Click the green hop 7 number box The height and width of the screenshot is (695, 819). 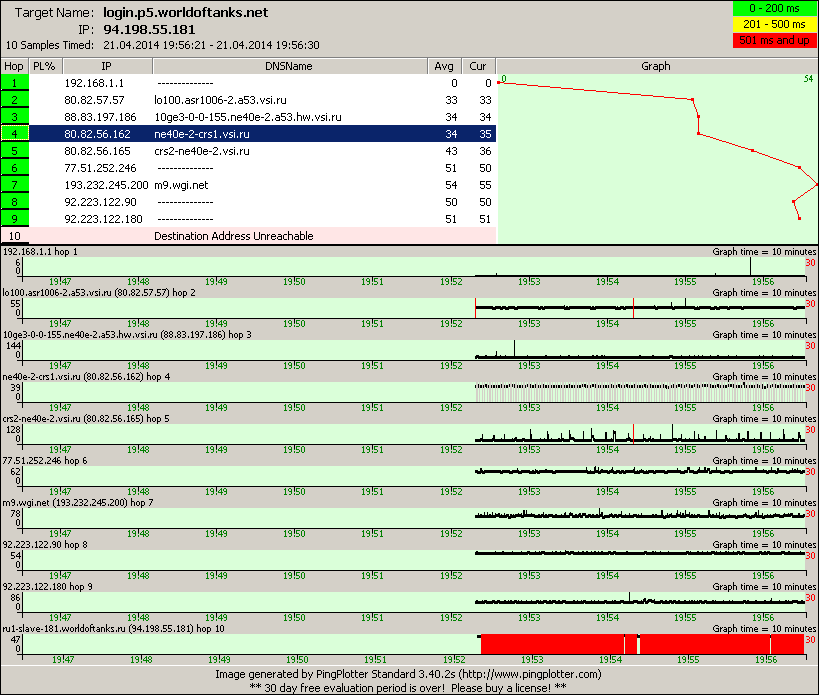(x=14, y=185)
